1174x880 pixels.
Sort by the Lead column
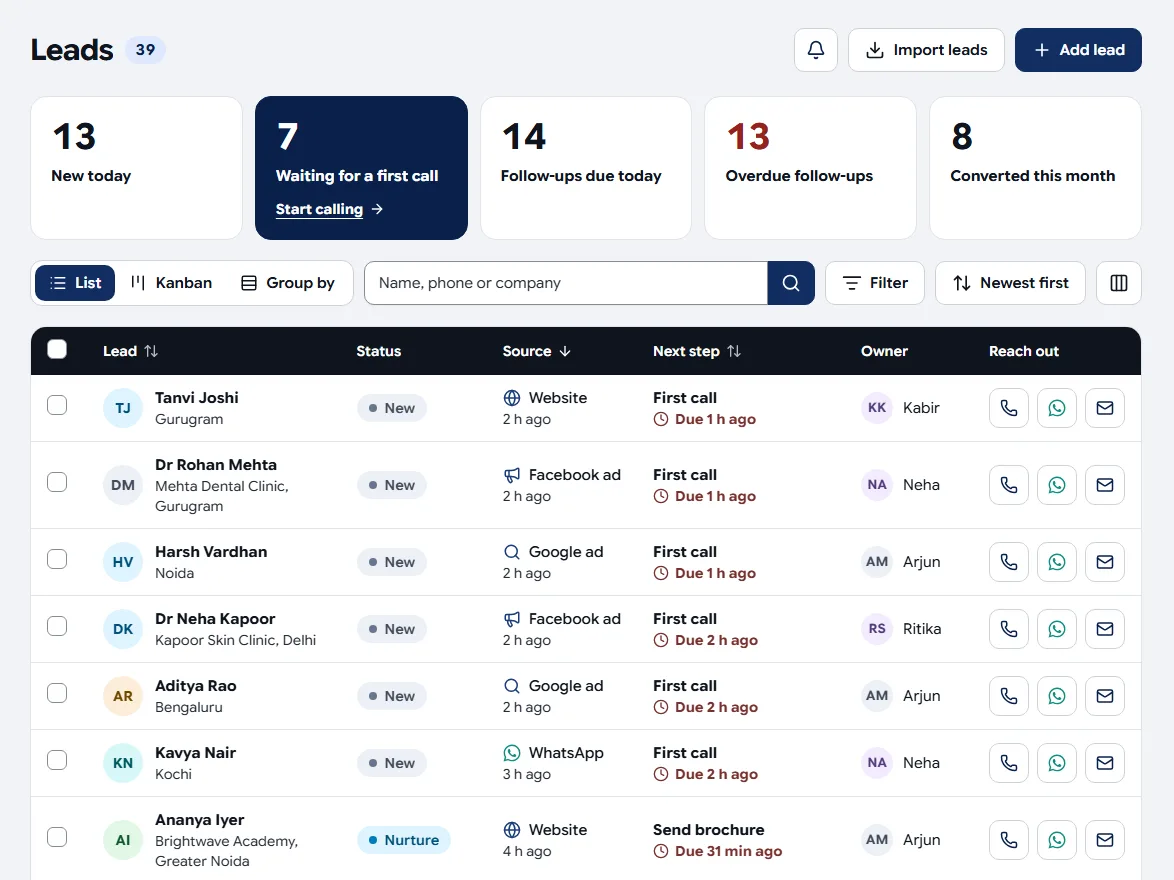pyautogui.click(x=130, y=351)
